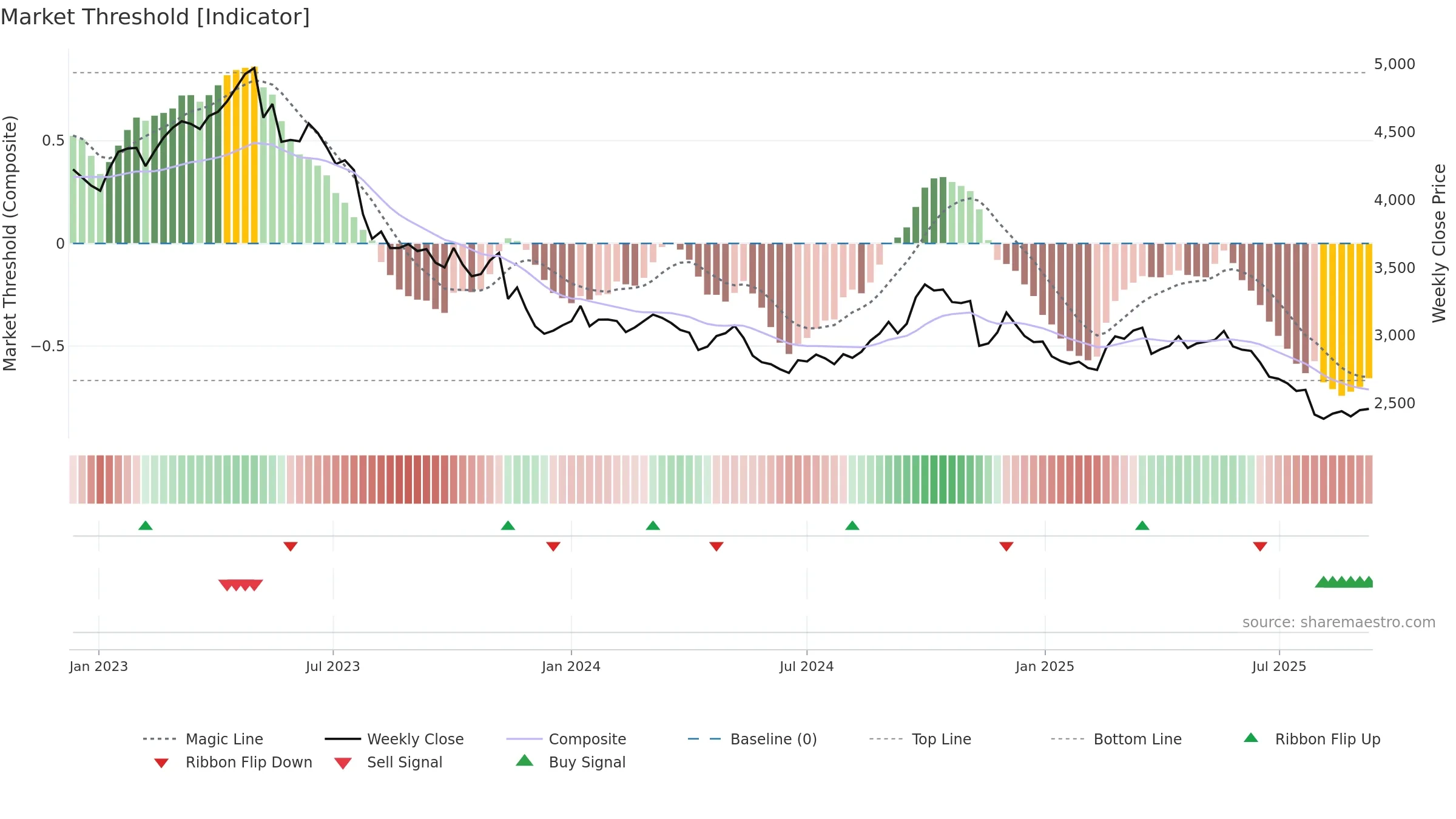This screenshot has height=819, width=1456.
Task: Click the green Ribbon Flip Up legend triangle
Action: click(x=1251, y=738)
